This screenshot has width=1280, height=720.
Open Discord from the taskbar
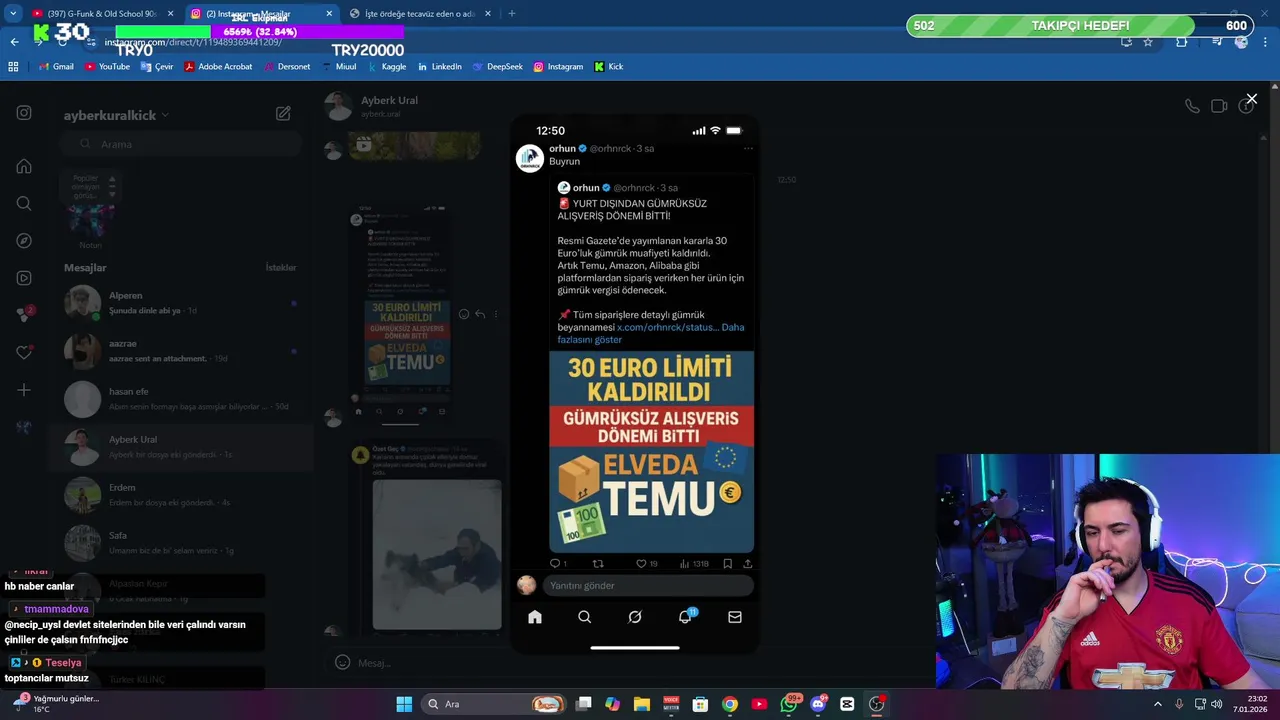pos(818,704)
